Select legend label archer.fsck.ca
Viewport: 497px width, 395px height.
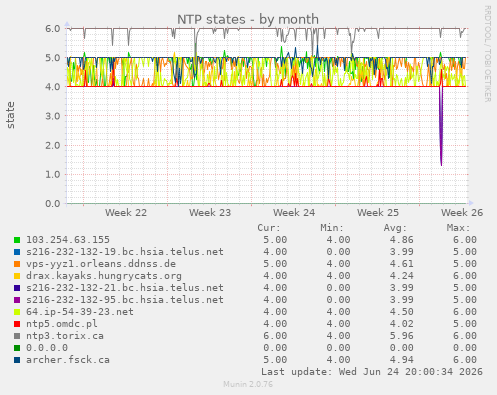[68, 360]
